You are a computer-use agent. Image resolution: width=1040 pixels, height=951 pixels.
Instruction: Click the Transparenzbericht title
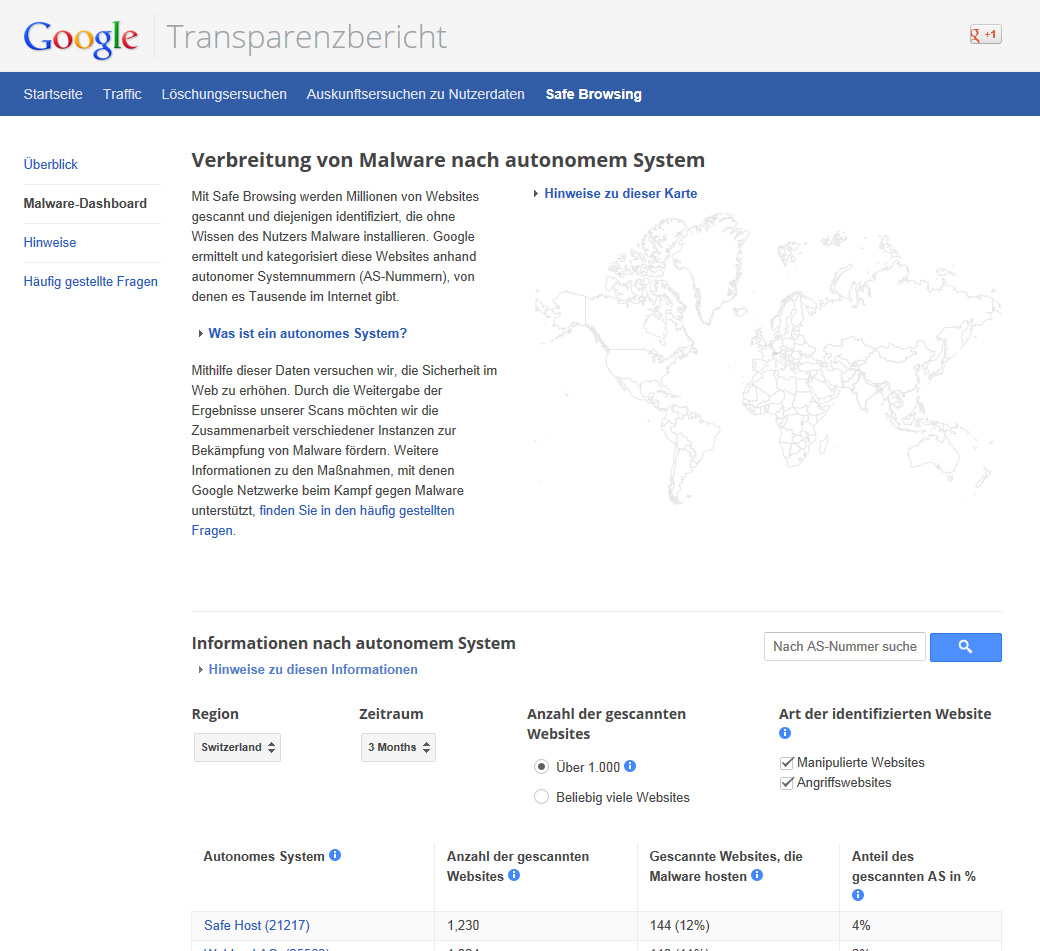[x=306, y=37]
